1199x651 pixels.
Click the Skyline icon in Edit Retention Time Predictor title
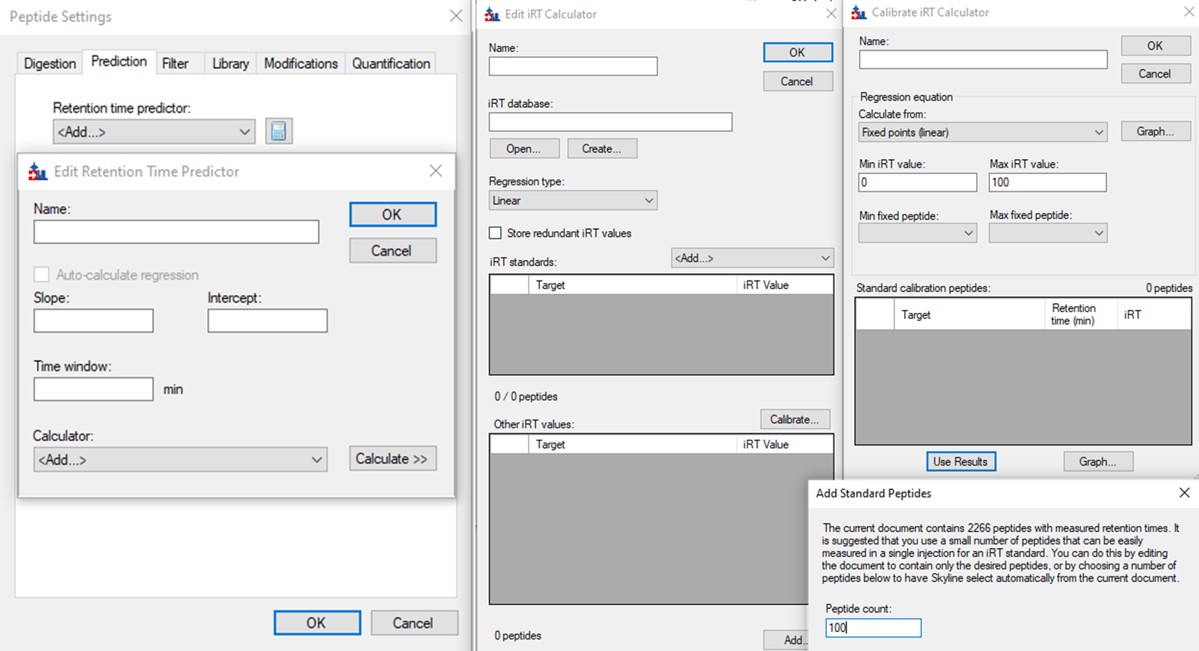(x=37, y=171)
